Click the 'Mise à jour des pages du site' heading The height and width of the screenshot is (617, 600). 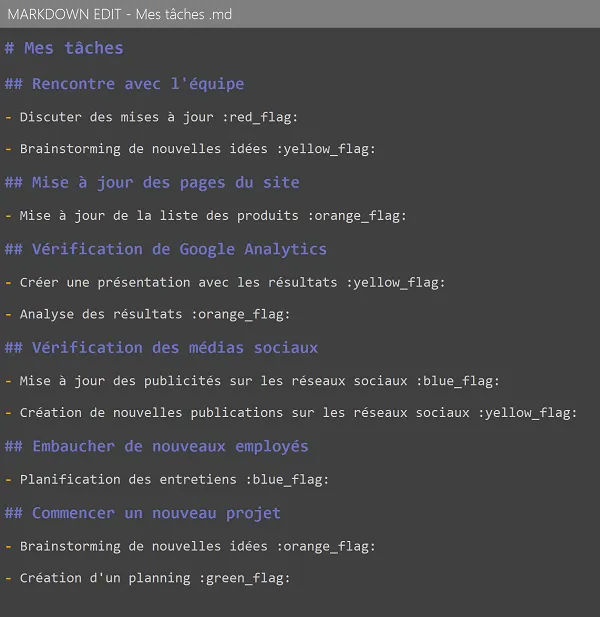coord(152,183)
